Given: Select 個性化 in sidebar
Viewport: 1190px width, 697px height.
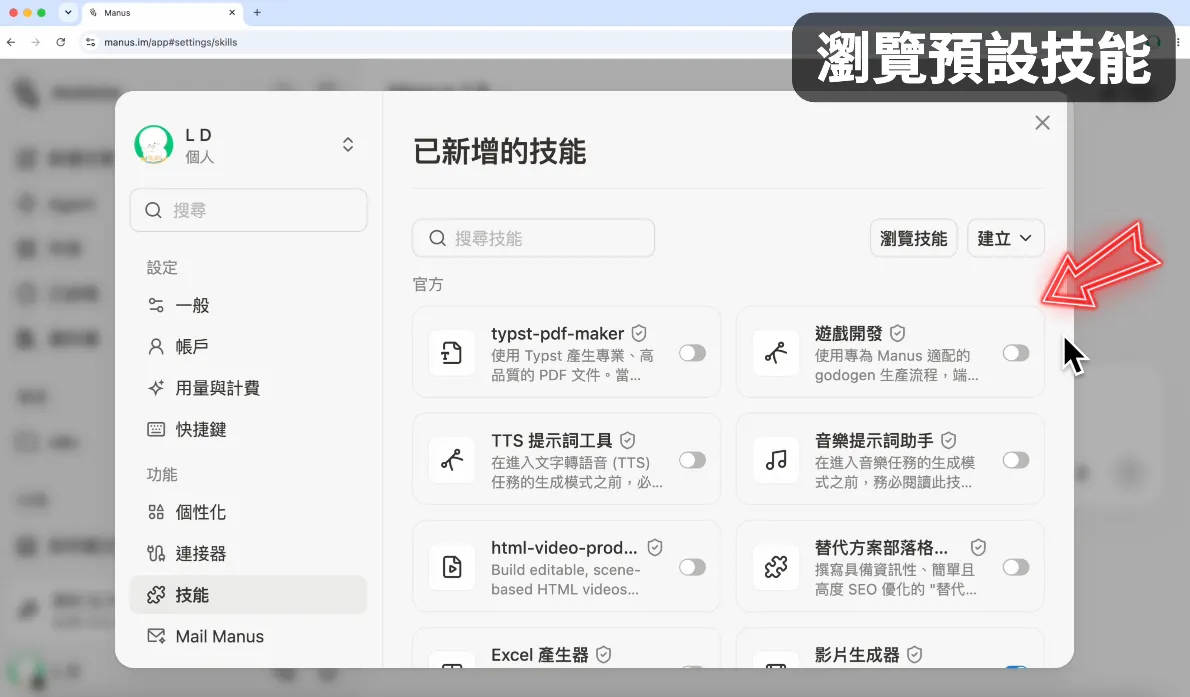Looking at the screenshot, I should point(248,512).
